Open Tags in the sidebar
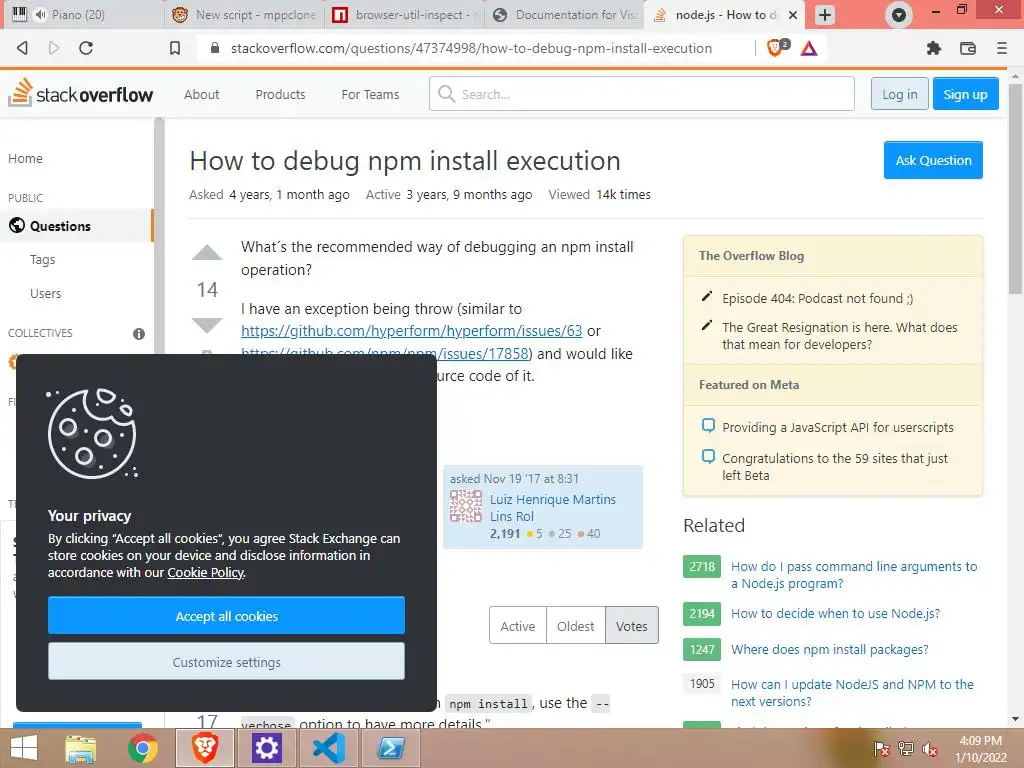 [42, 259]
